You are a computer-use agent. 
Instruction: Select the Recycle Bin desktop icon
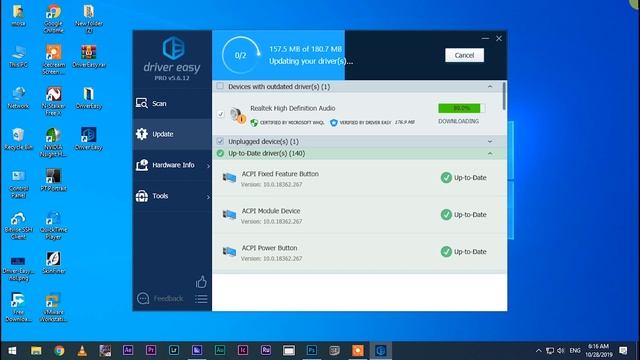18,139
